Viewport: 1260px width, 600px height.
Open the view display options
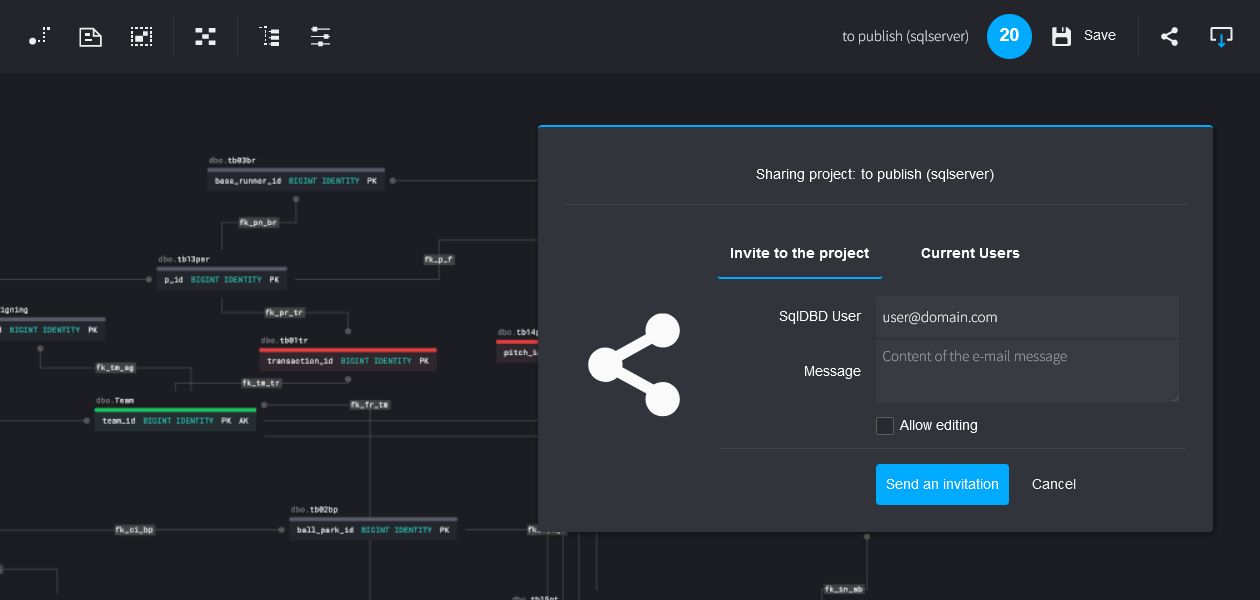320,36
